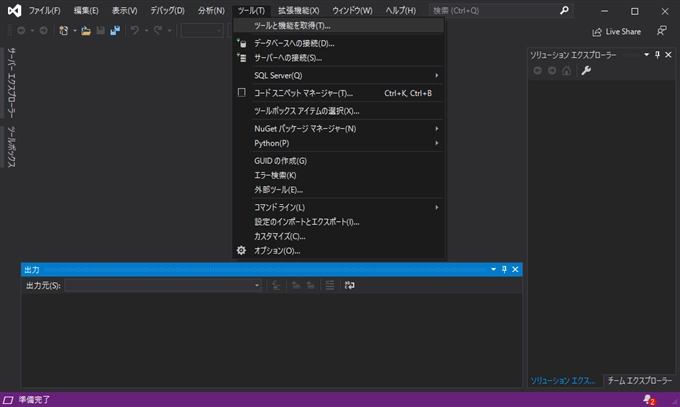The image size is (680, 407).
Task: Open the 表示(V) menu
Action: (x=124, y=10)
